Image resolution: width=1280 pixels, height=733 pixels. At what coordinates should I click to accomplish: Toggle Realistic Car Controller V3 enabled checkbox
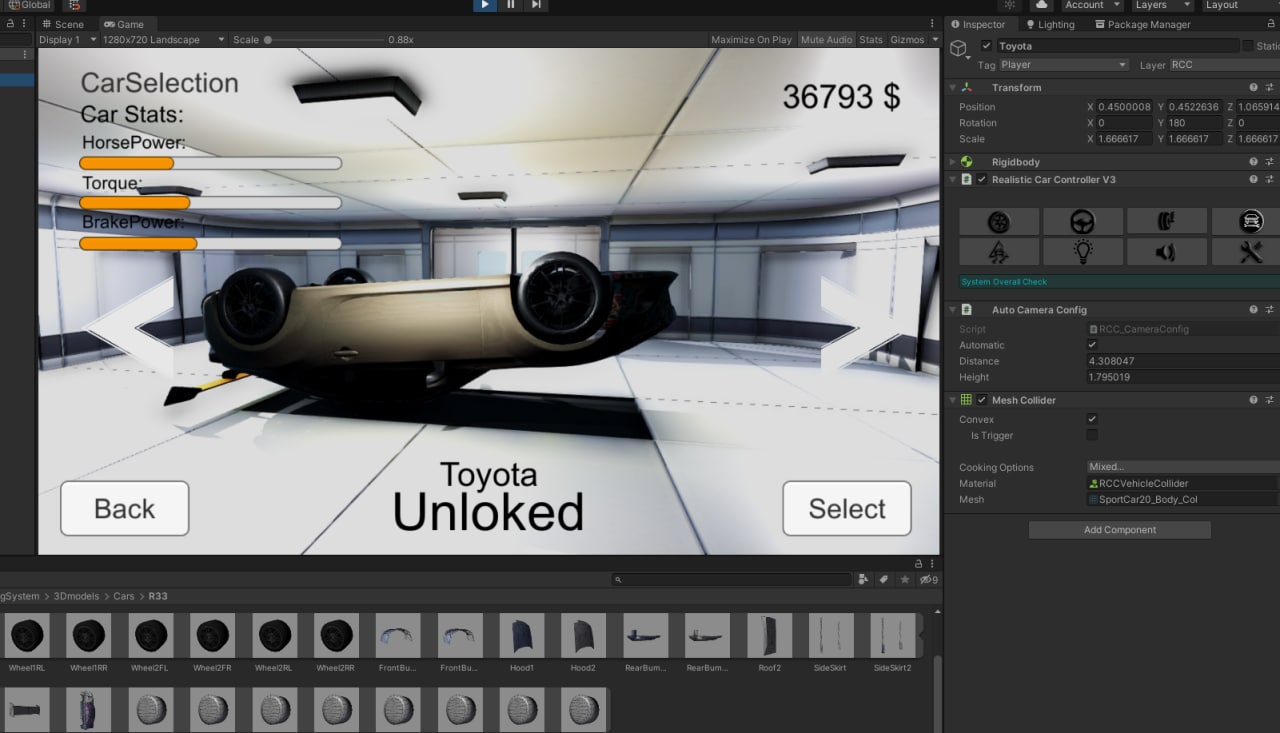tap(982, 180)
